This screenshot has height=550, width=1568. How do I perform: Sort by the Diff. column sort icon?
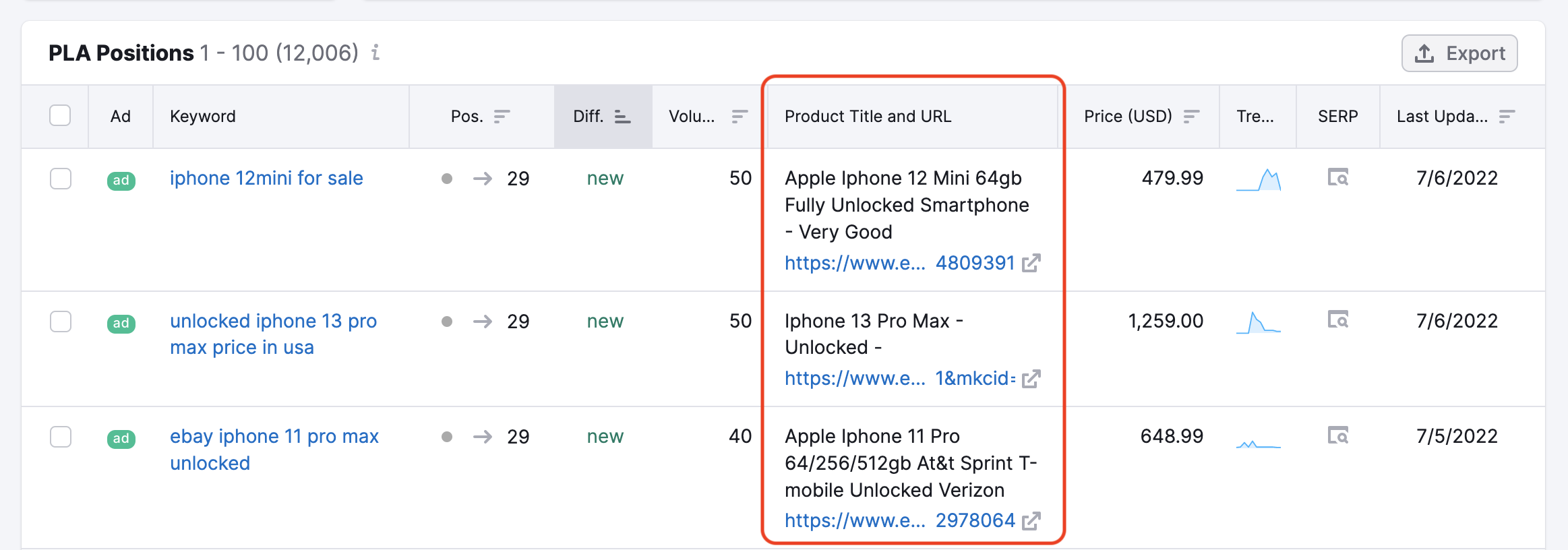622,117
